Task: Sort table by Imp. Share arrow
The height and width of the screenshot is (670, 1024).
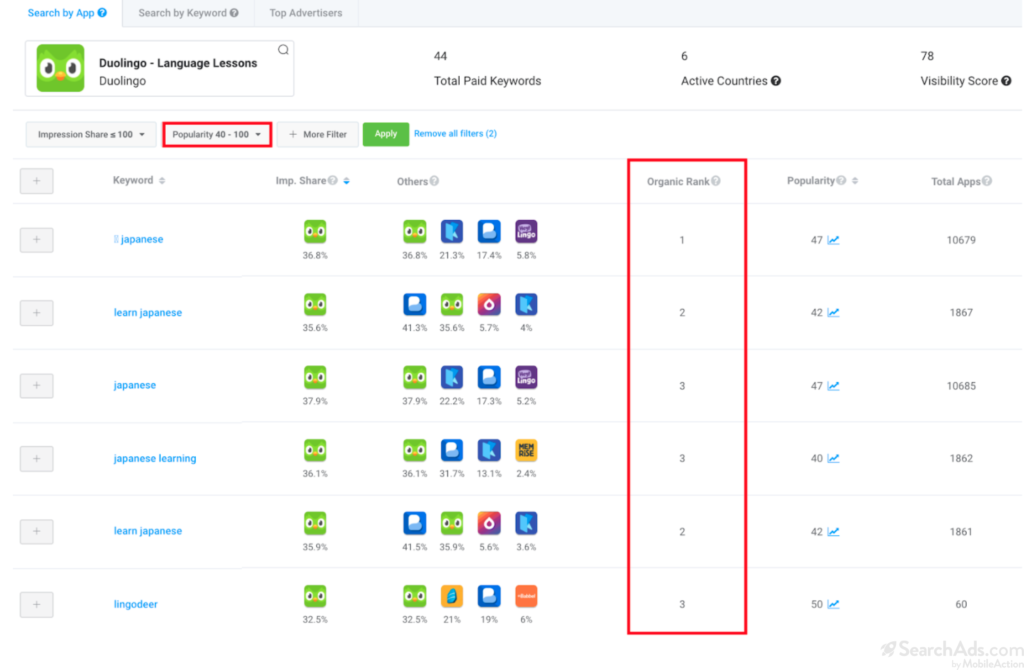Action: tap(346, 181)
